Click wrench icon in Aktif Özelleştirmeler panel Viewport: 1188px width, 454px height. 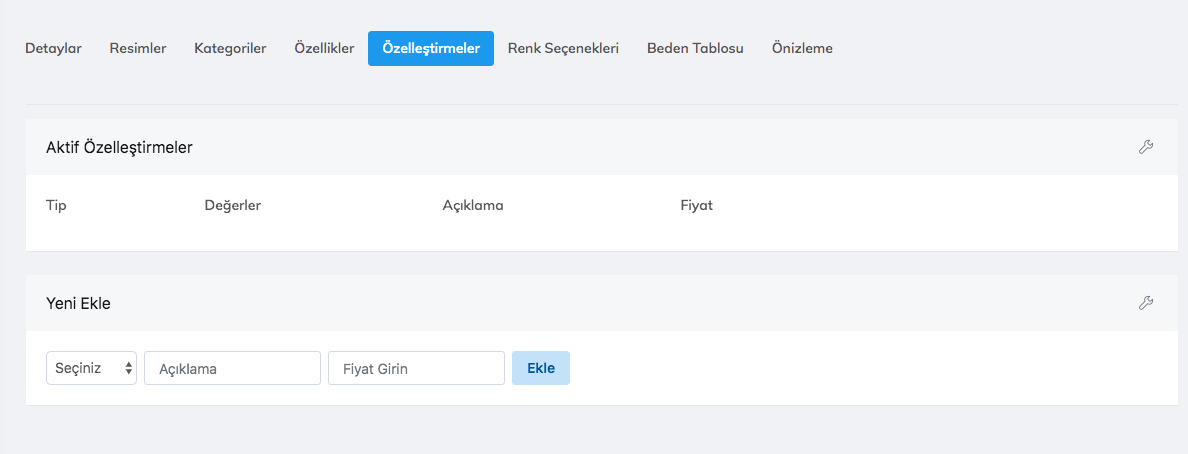pyautogui.click(x=1146, y=147)
